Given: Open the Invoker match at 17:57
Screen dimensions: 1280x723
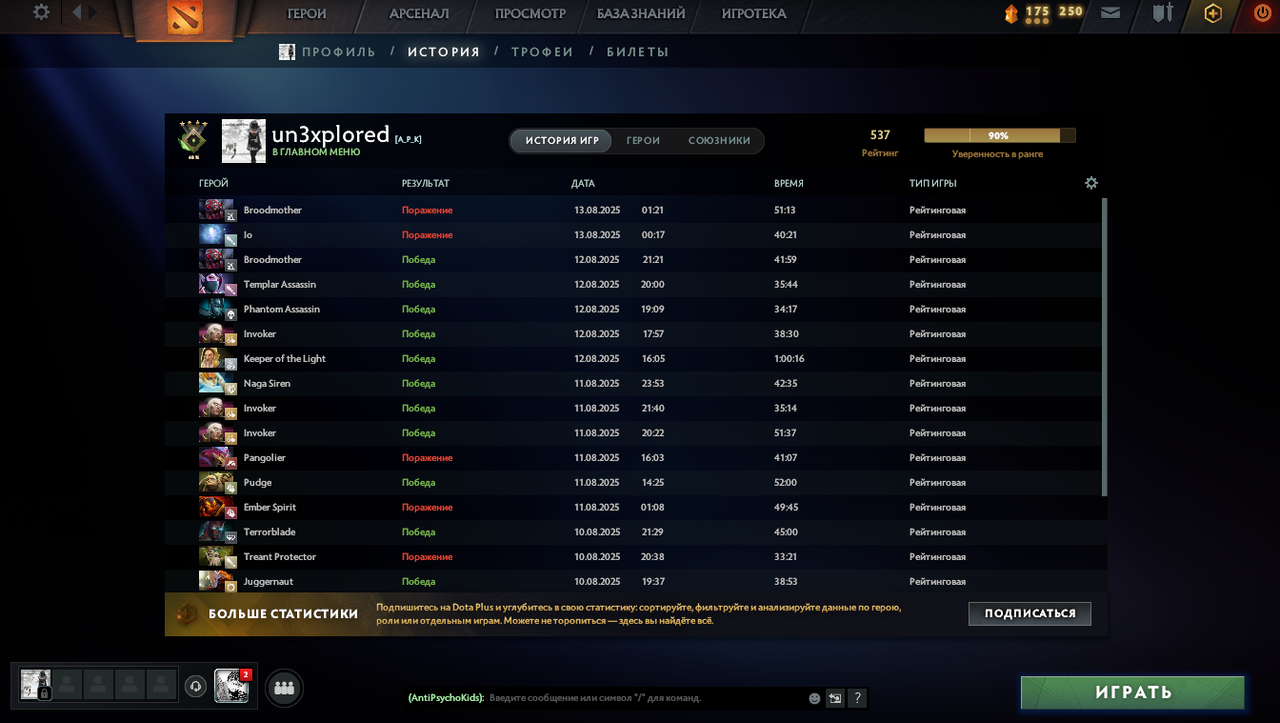Looking at the screenshot, I should [636, 334].
